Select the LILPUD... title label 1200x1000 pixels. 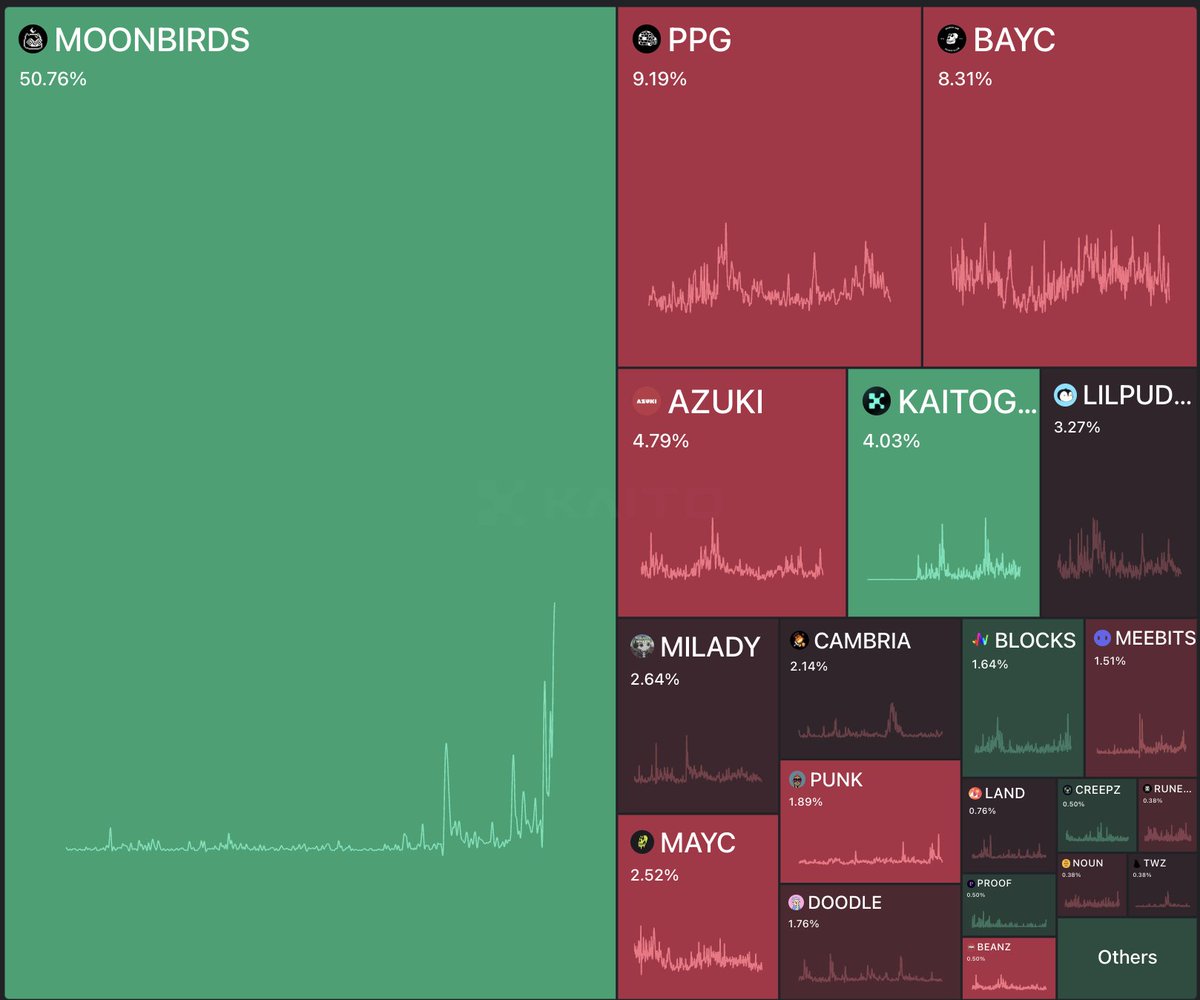[1138, 395]
